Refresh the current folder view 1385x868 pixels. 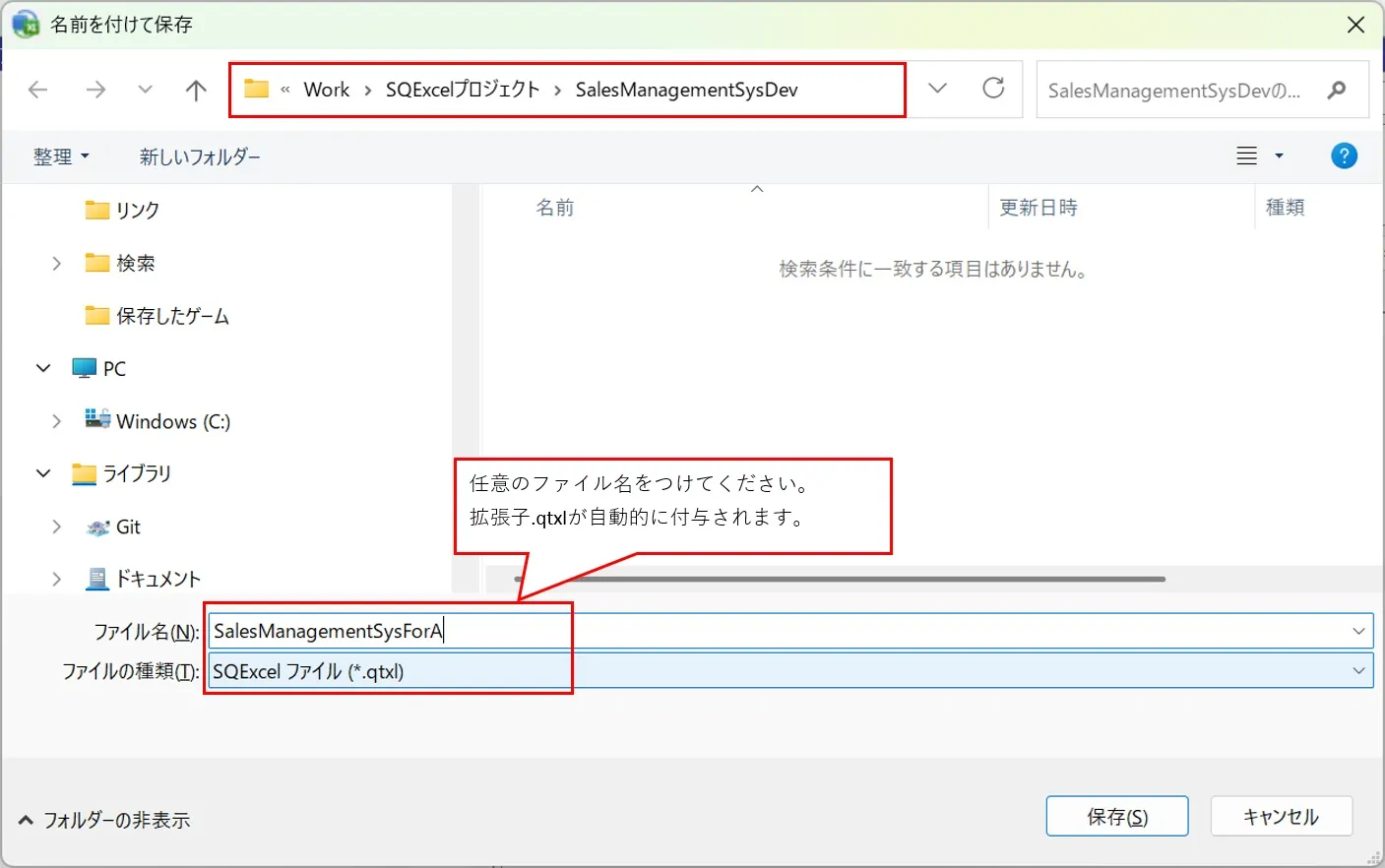pos(994,89)
